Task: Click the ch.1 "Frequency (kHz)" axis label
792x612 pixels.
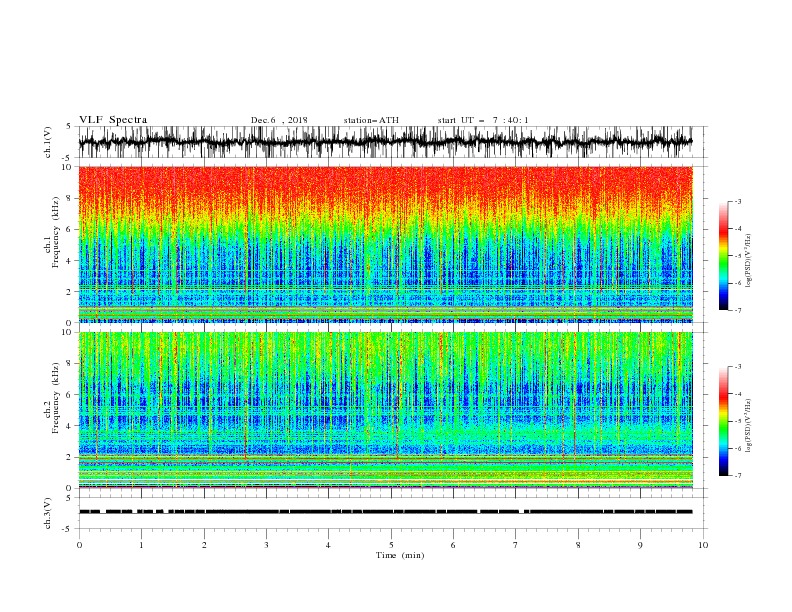Action: [55, 233]
